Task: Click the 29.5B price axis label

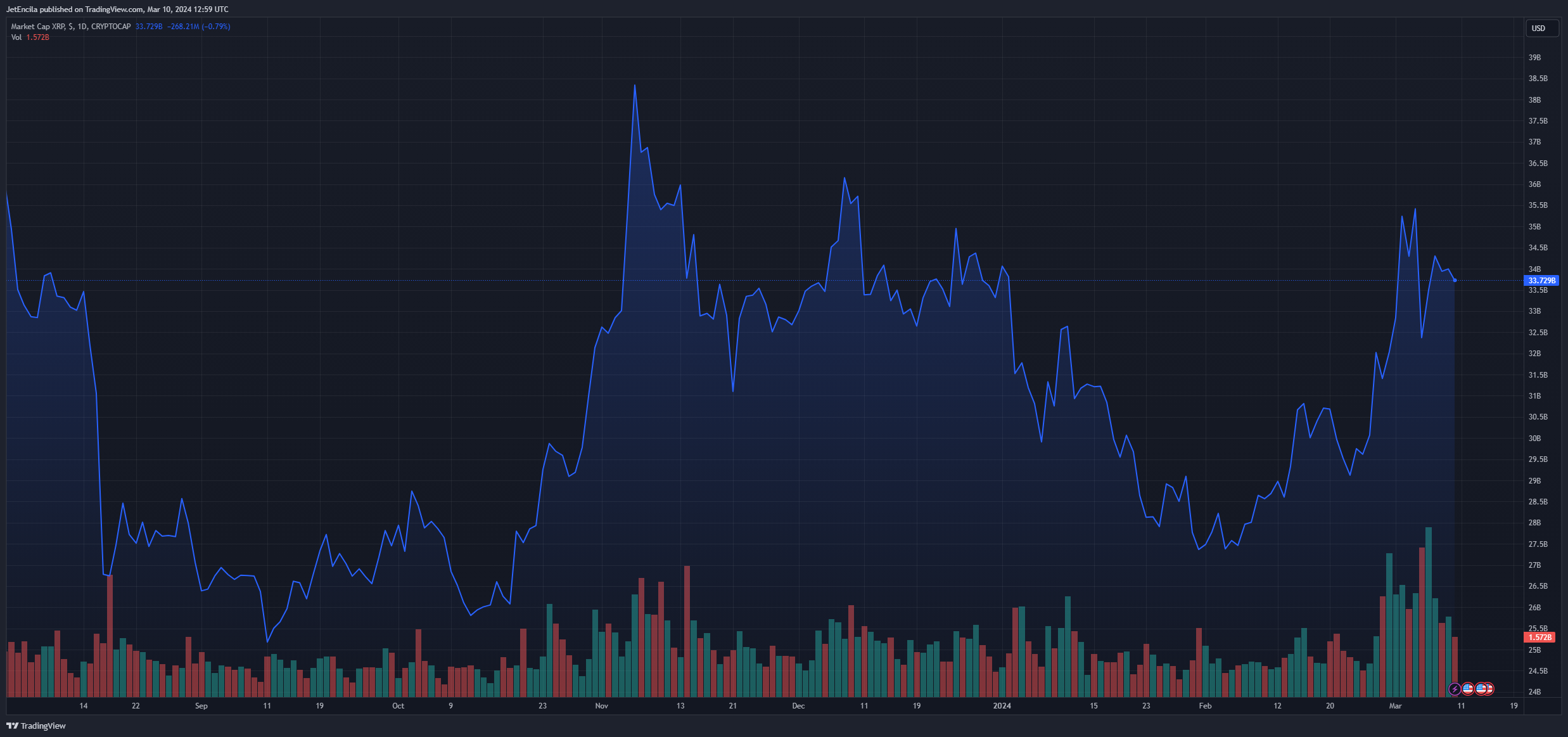Action: [x=1538, y=459]
